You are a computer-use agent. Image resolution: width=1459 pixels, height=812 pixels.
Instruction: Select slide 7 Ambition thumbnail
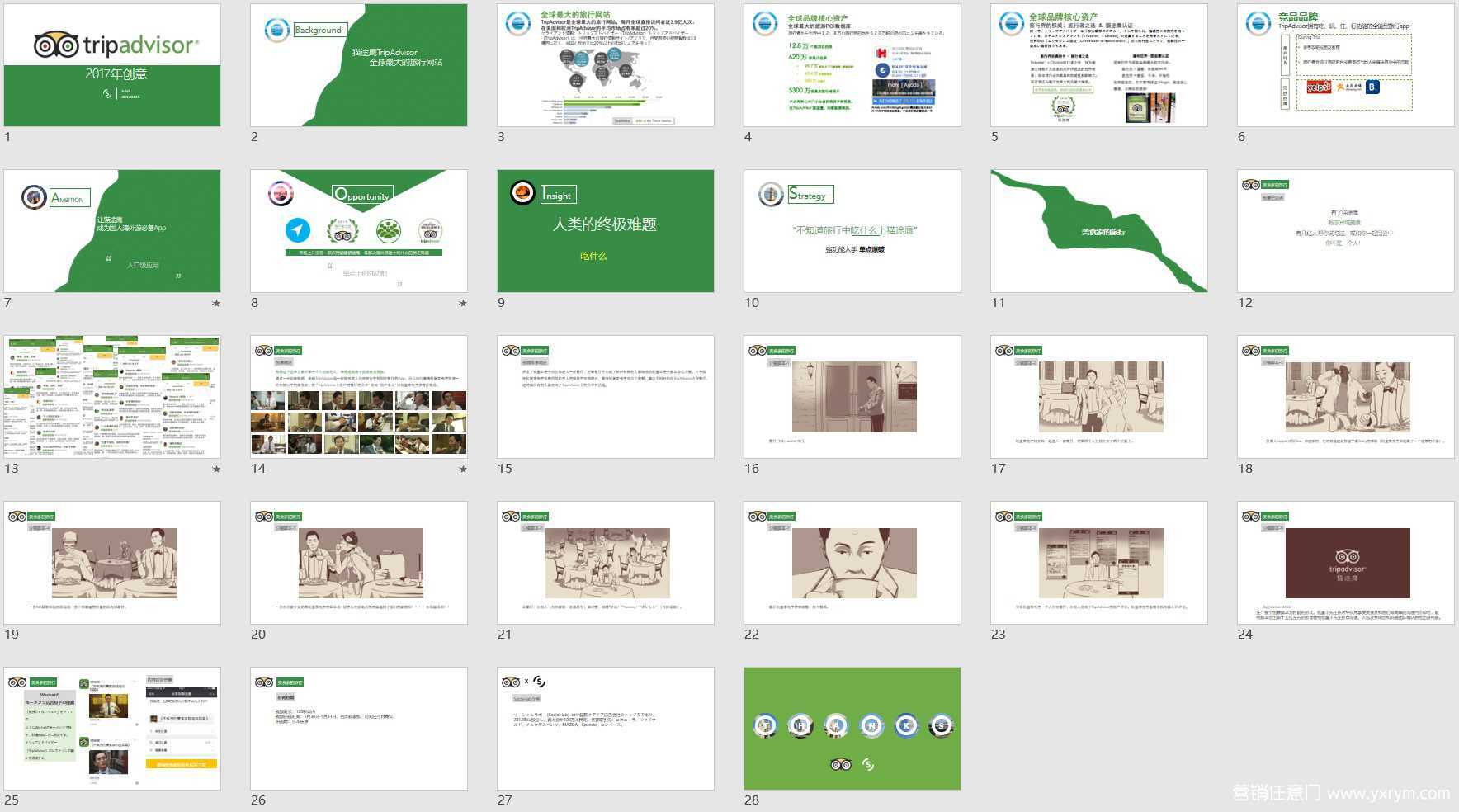pyautogui.click(x=112, y=231)
